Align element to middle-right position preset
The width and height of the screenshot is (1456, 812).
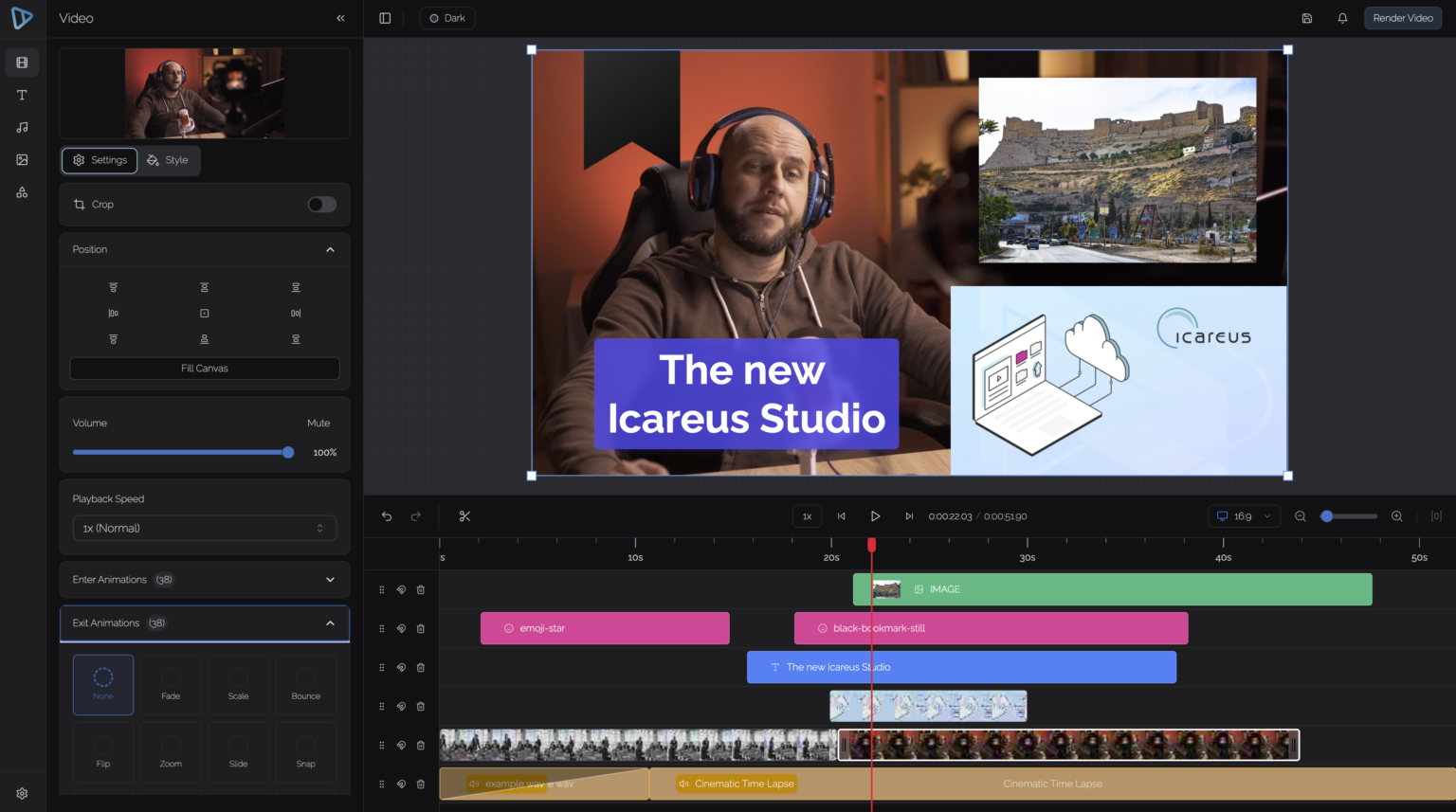tap(296, 313)
